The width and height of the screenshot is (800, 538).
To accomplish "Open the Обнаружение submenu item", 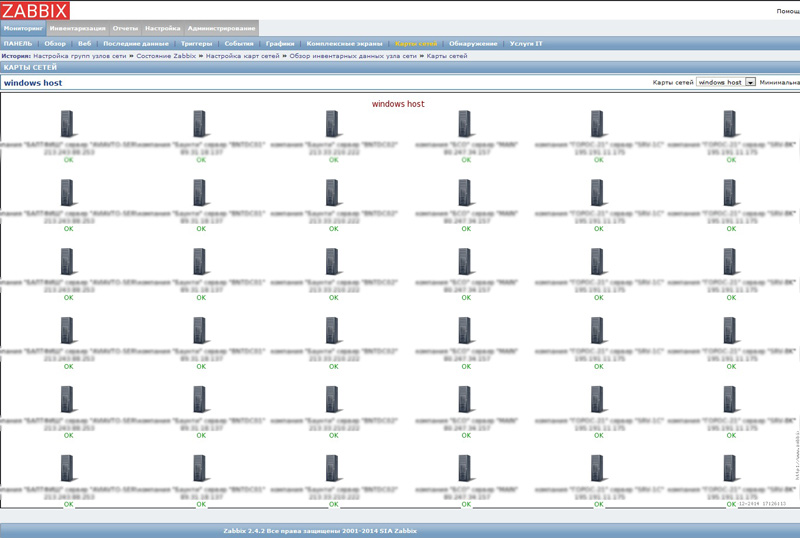I will (x=473, y=44).
